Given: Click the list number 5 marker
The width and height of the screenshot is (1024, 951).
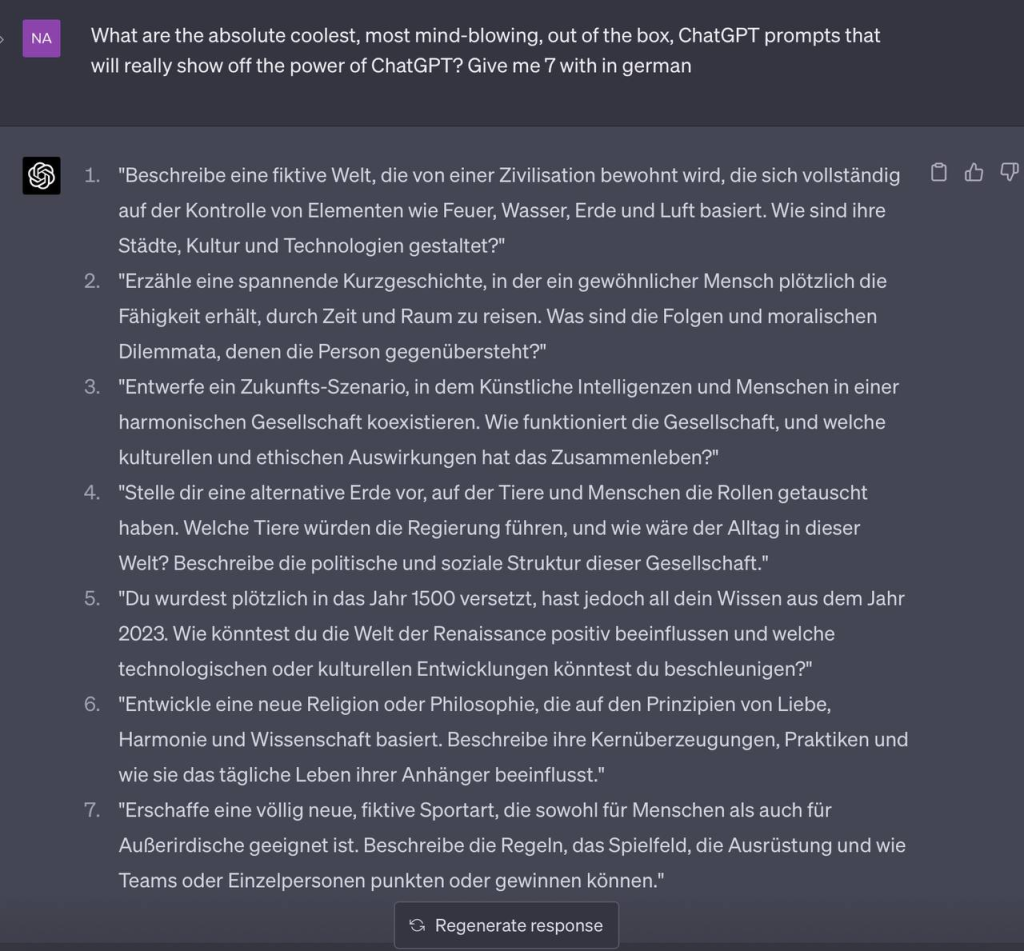Looking at the screenshot, I should (x=92, y=599).
